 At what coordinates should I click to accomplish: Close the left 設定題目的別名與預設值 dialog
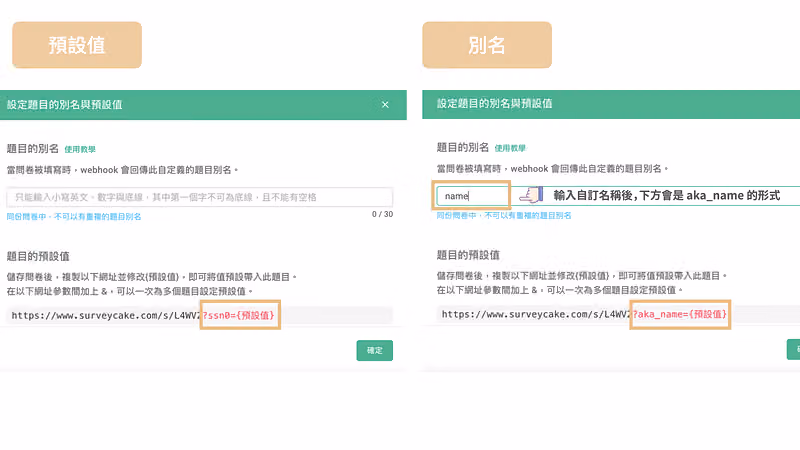coord(385,105)
